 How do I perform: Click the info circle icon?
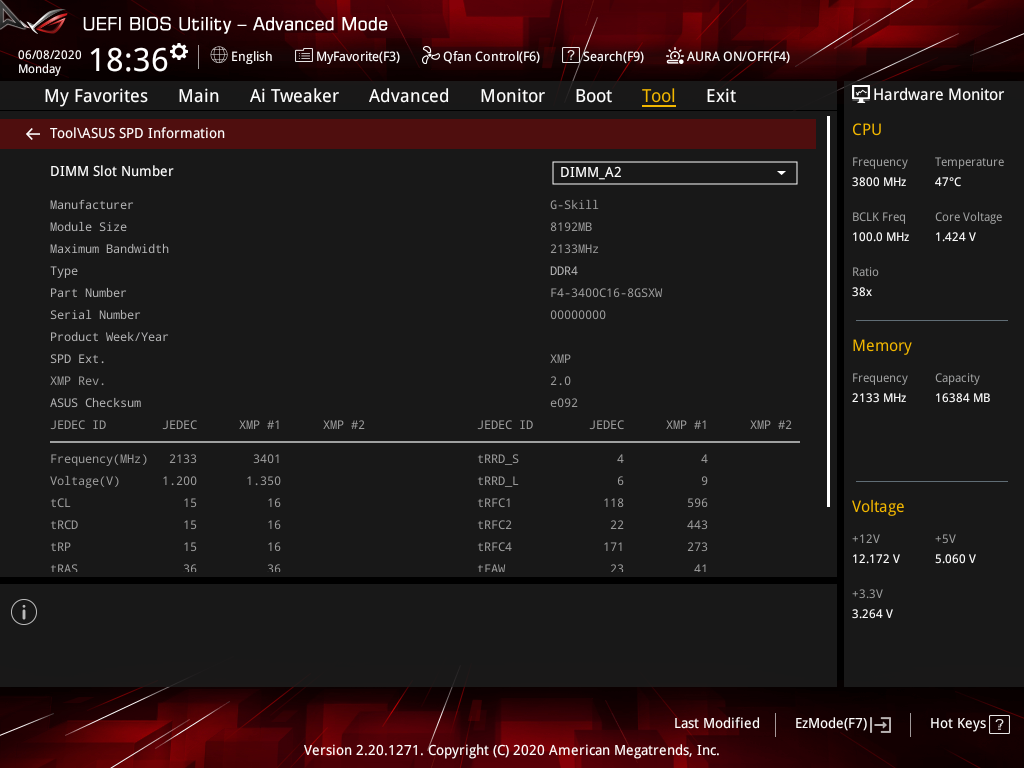point(24,612)
